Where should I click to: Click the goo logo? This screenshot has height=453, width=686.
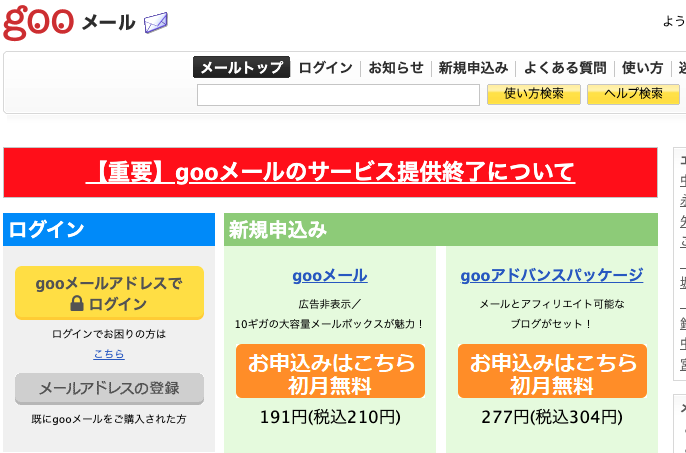click(x=38, y=23)
